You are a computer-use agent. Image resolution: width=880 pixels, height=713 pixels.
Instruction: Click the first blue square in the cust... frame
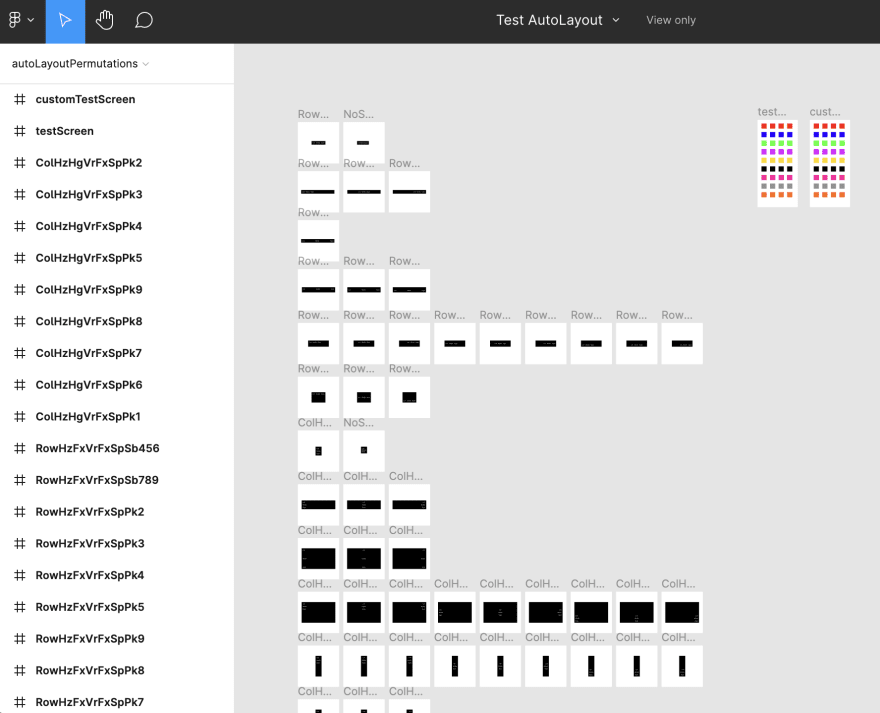[x=816, y=135]
